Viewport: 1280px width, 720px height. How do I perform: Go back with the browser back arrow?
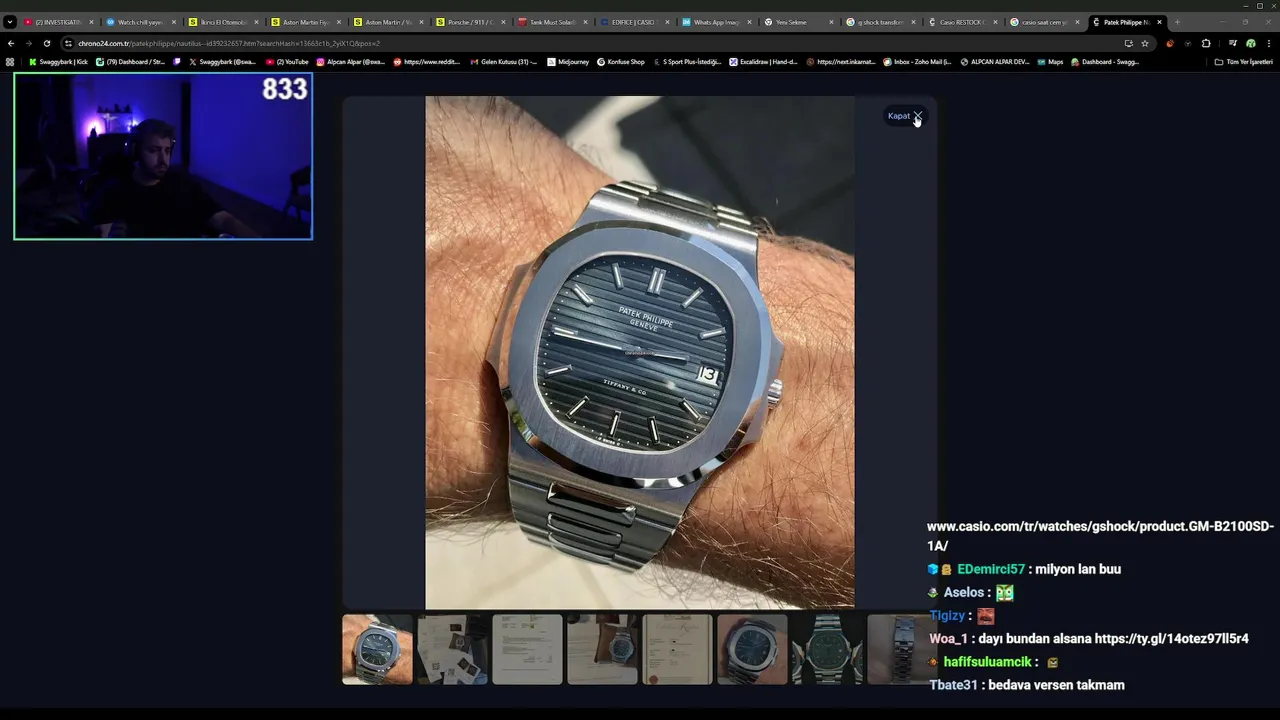tap(11, 43)
